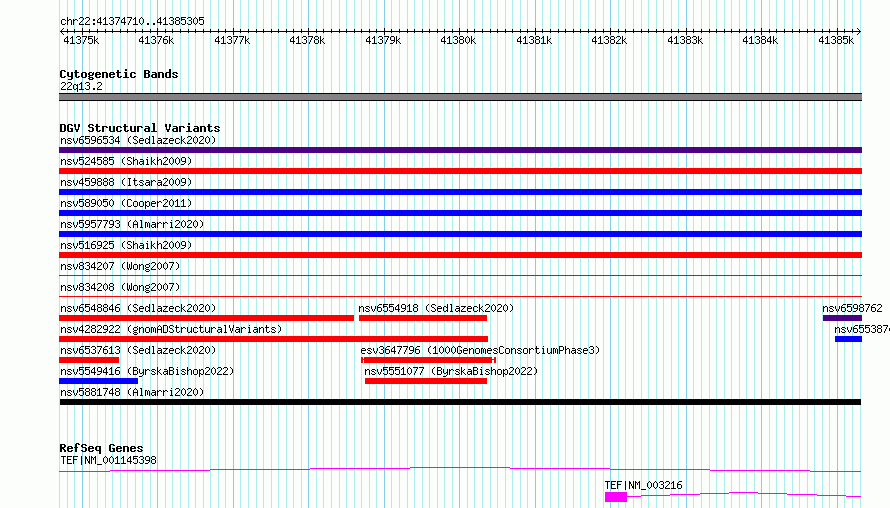Click the 41377k ruler tick

pyautogui.click(x=232, y=40)
